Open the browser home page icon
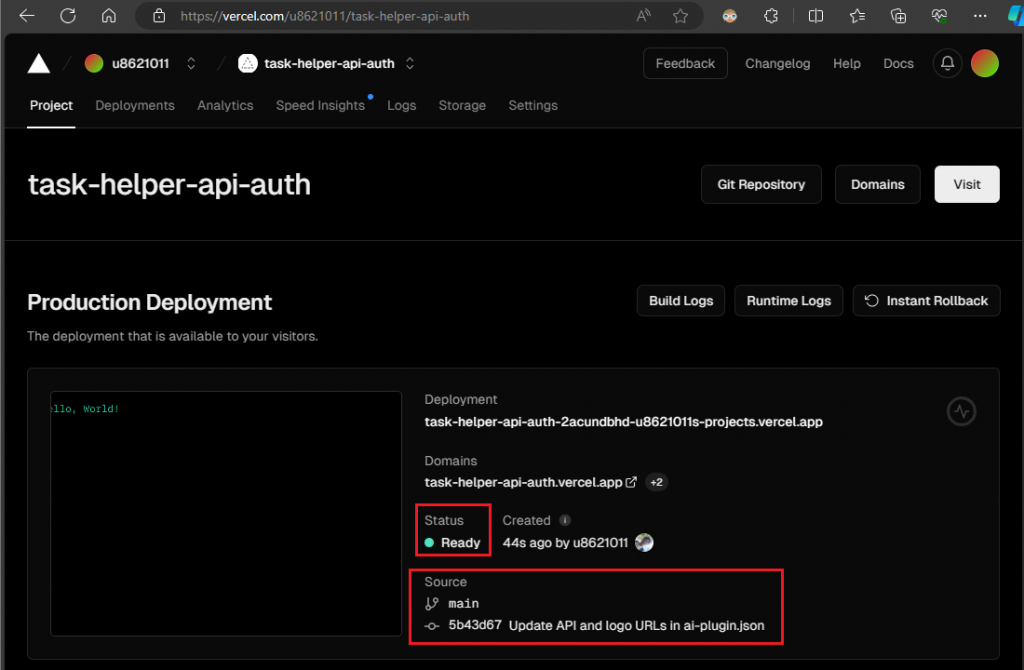 (x=108, y=16)
